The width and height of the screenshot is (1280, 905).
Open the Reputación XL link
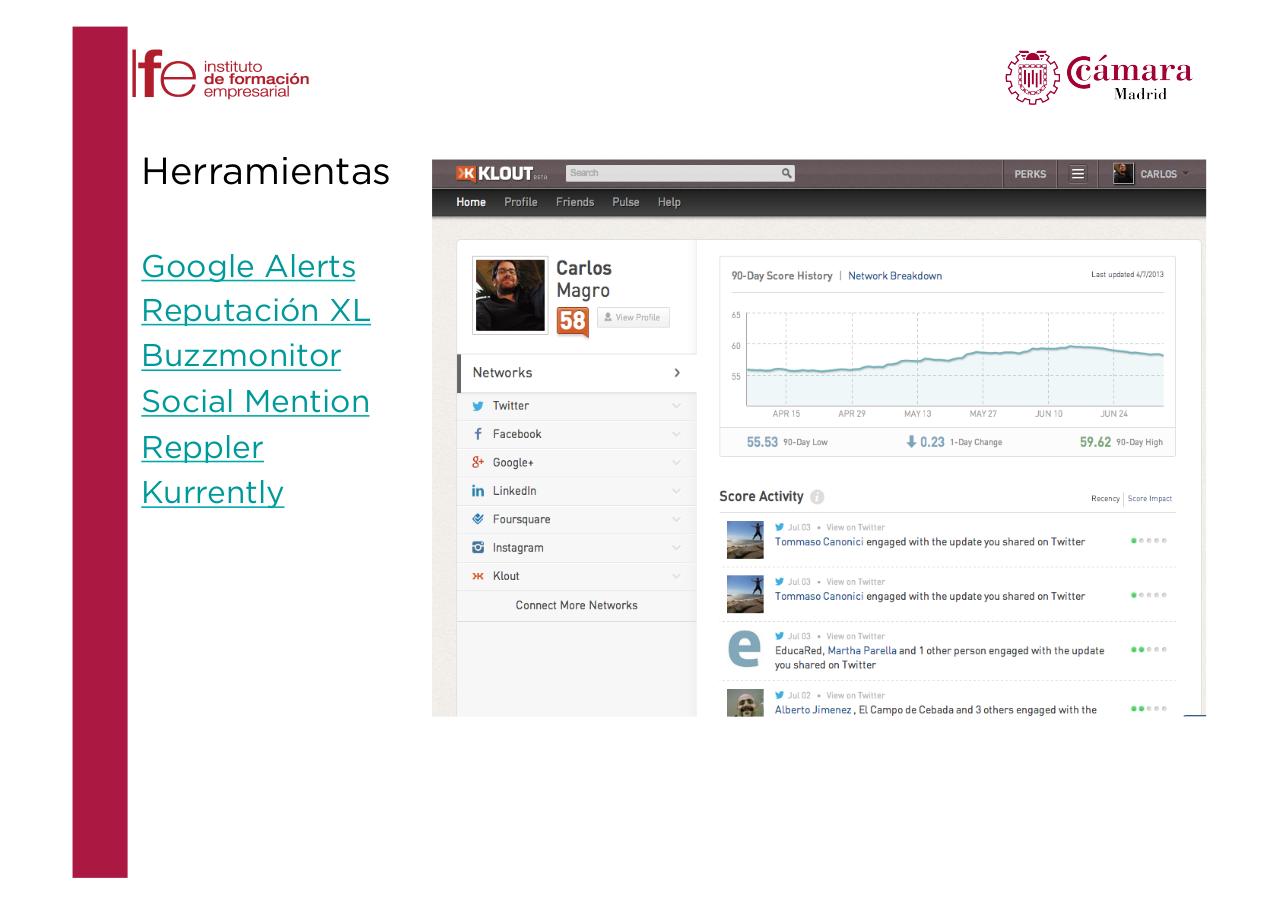[x=256, y=311]
